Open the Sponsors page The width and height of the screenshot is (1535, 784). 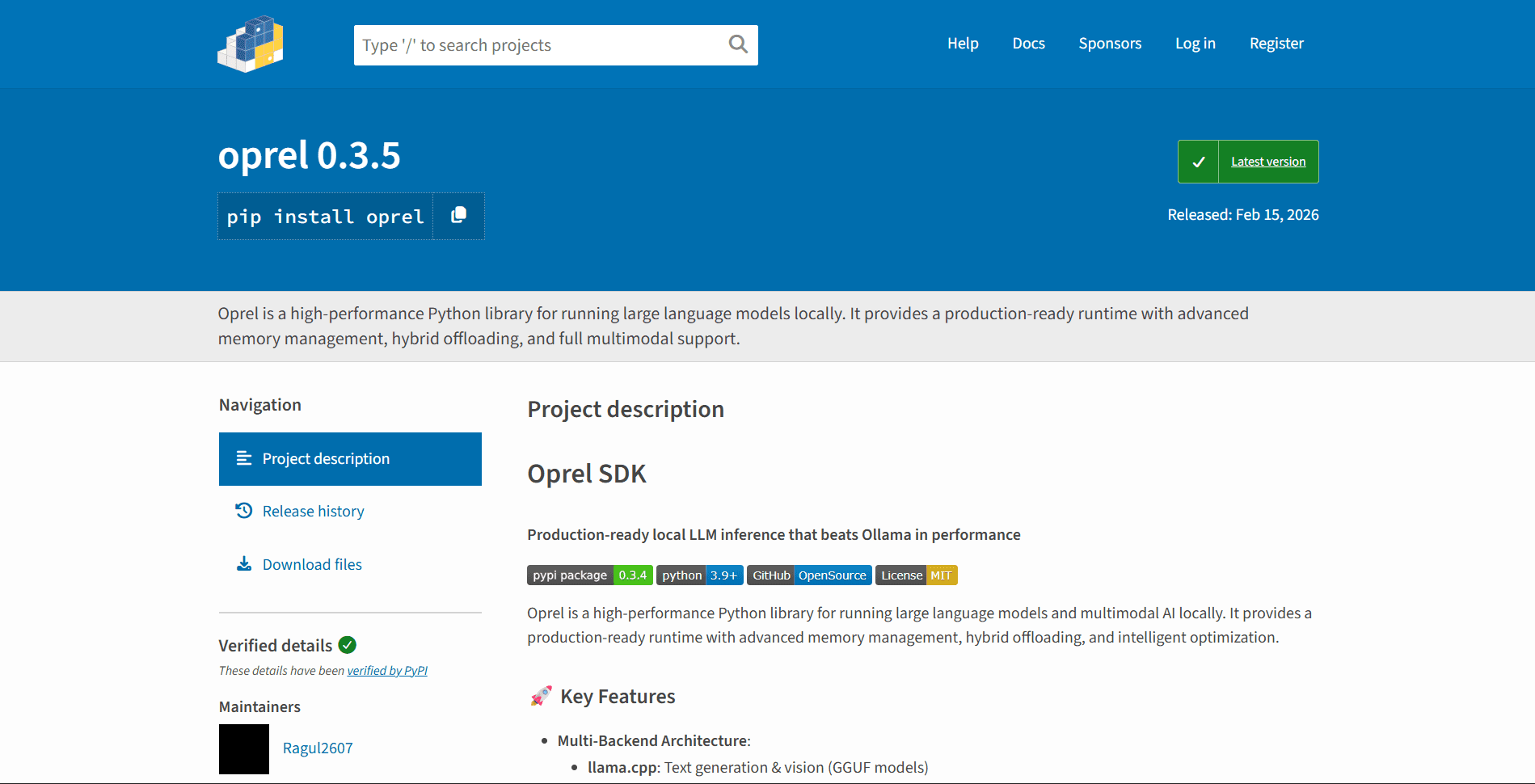point(1109,43)
